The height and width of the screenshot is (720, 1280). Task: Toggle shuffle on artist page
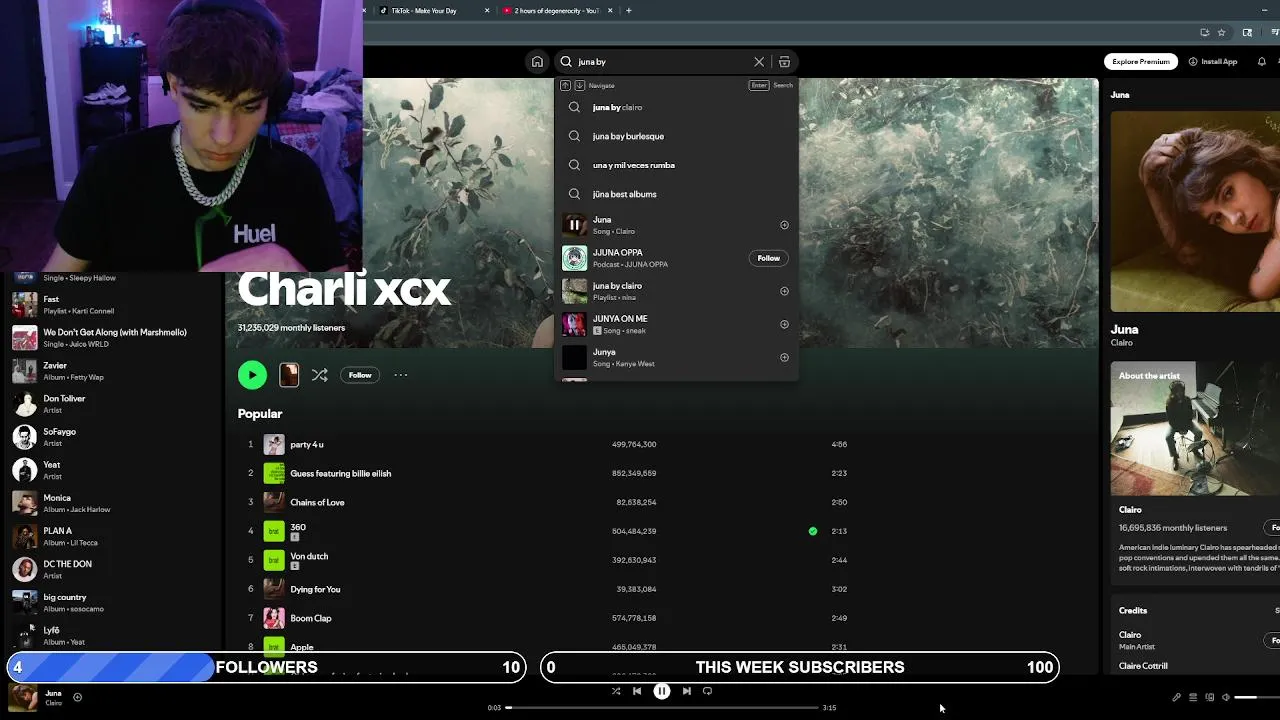[319, 375]
